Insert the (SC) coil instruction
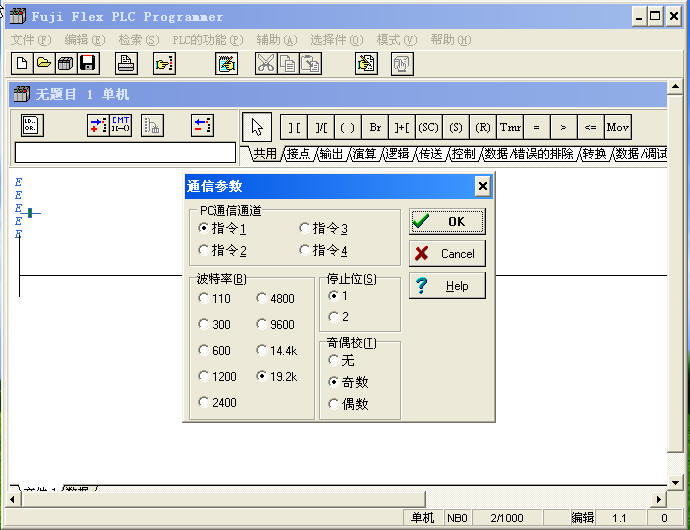The height and width of the screenshot is (530, 690). [428, 127]
